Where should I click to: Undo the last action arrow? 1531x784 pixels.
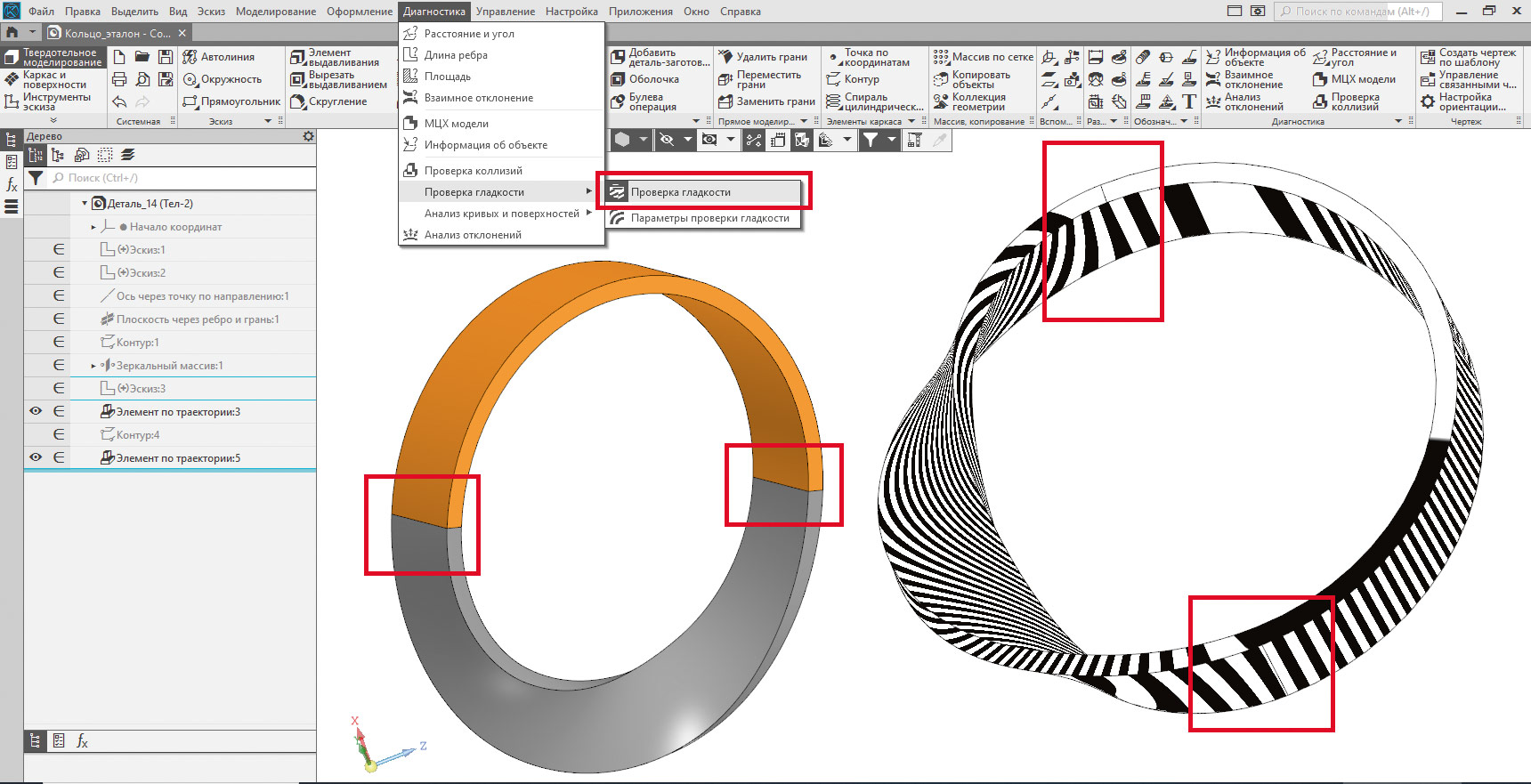(x=119, y=101)
